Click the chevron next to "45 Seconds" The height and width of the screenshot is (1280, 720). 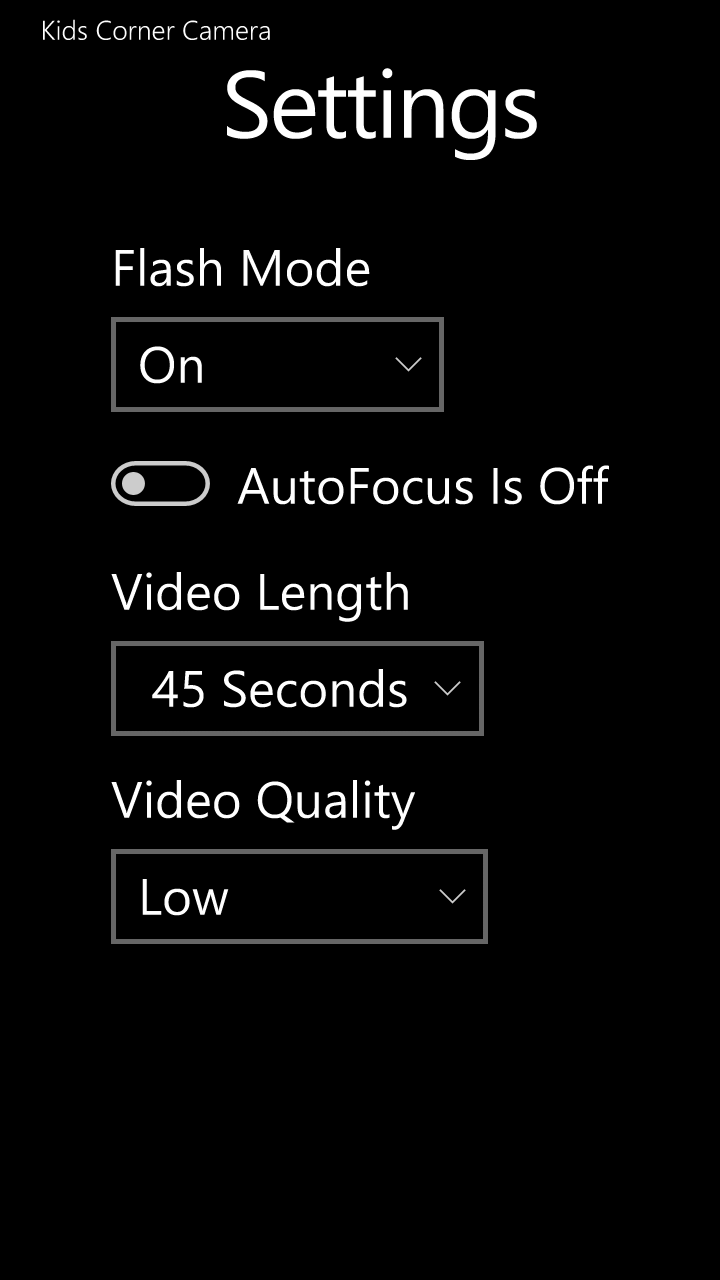pyautogui.click(x=446, y=688)
